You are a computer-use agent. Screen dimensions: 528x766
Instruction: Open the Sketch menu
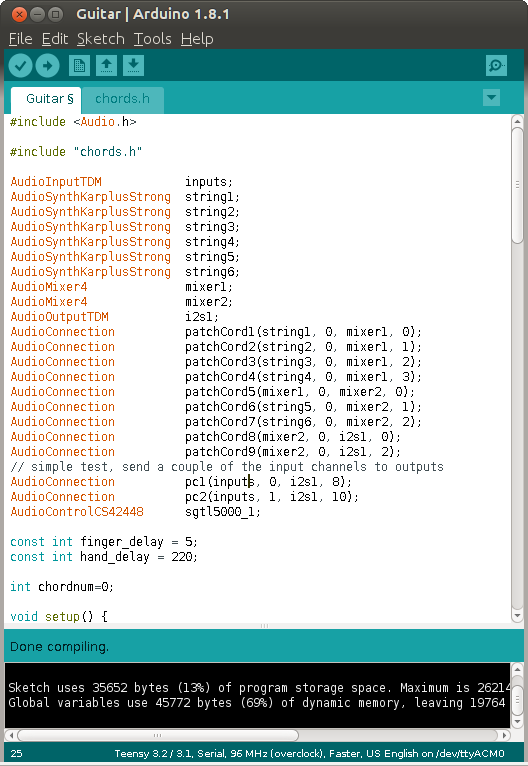pos(101,39)
